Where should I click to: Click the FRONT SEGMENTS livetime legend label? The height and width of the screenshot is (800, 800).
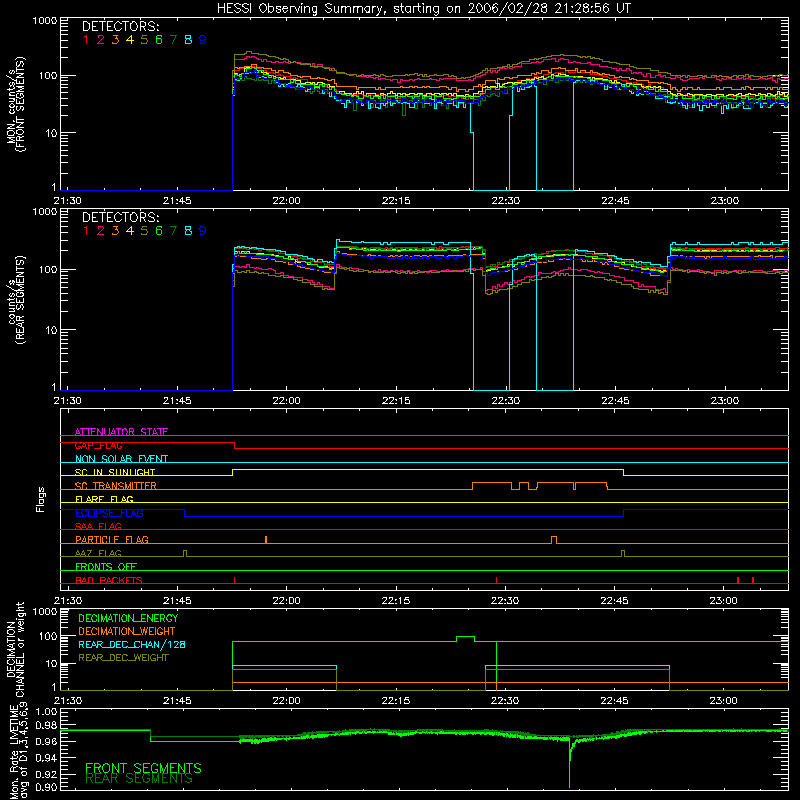tap(143, 768)
